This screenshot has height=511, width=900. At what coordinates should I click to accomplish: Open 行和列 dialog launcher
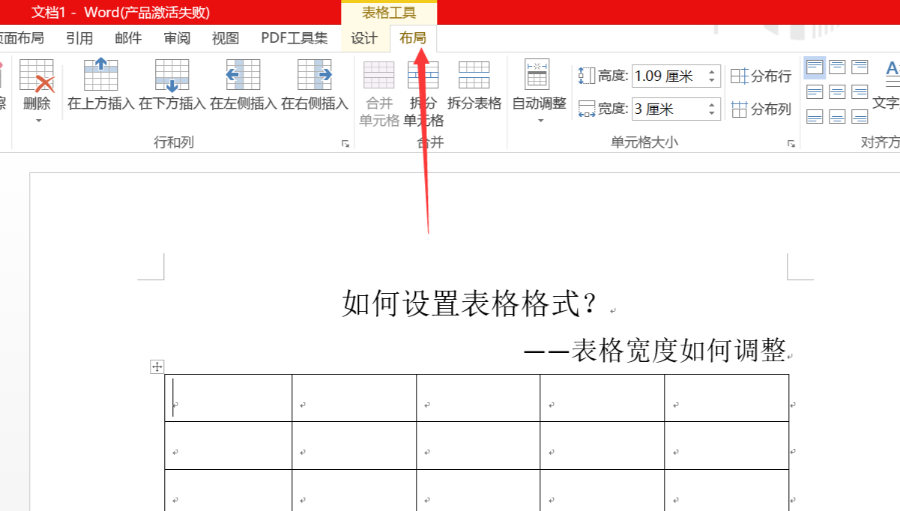[346, 144]
